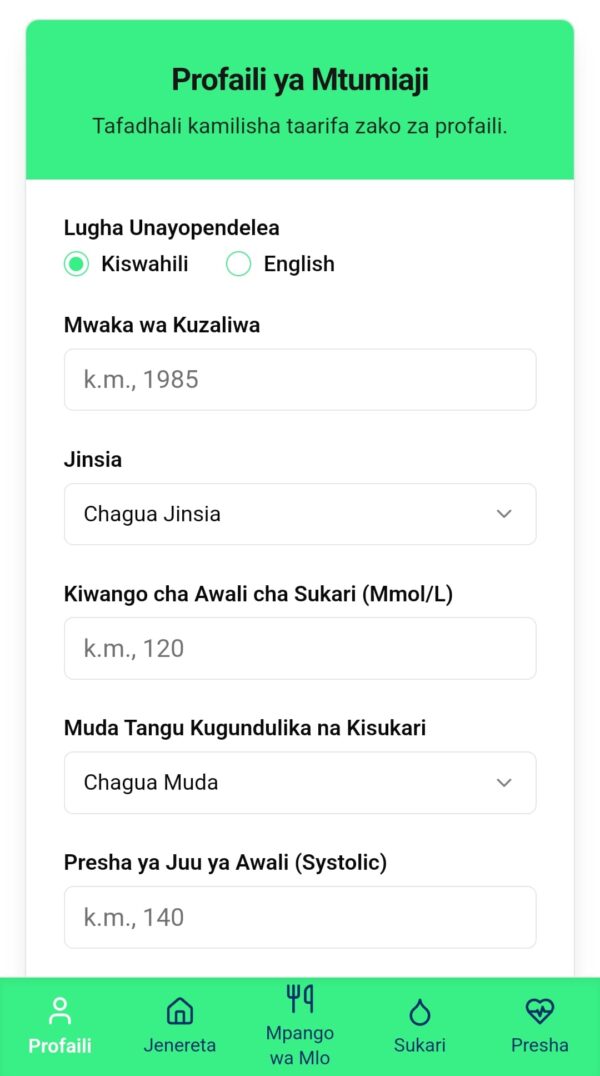The image size is (600, 1076).
Task: Open the Mpango wa Mlo tab label
Action: (300, 1045)
